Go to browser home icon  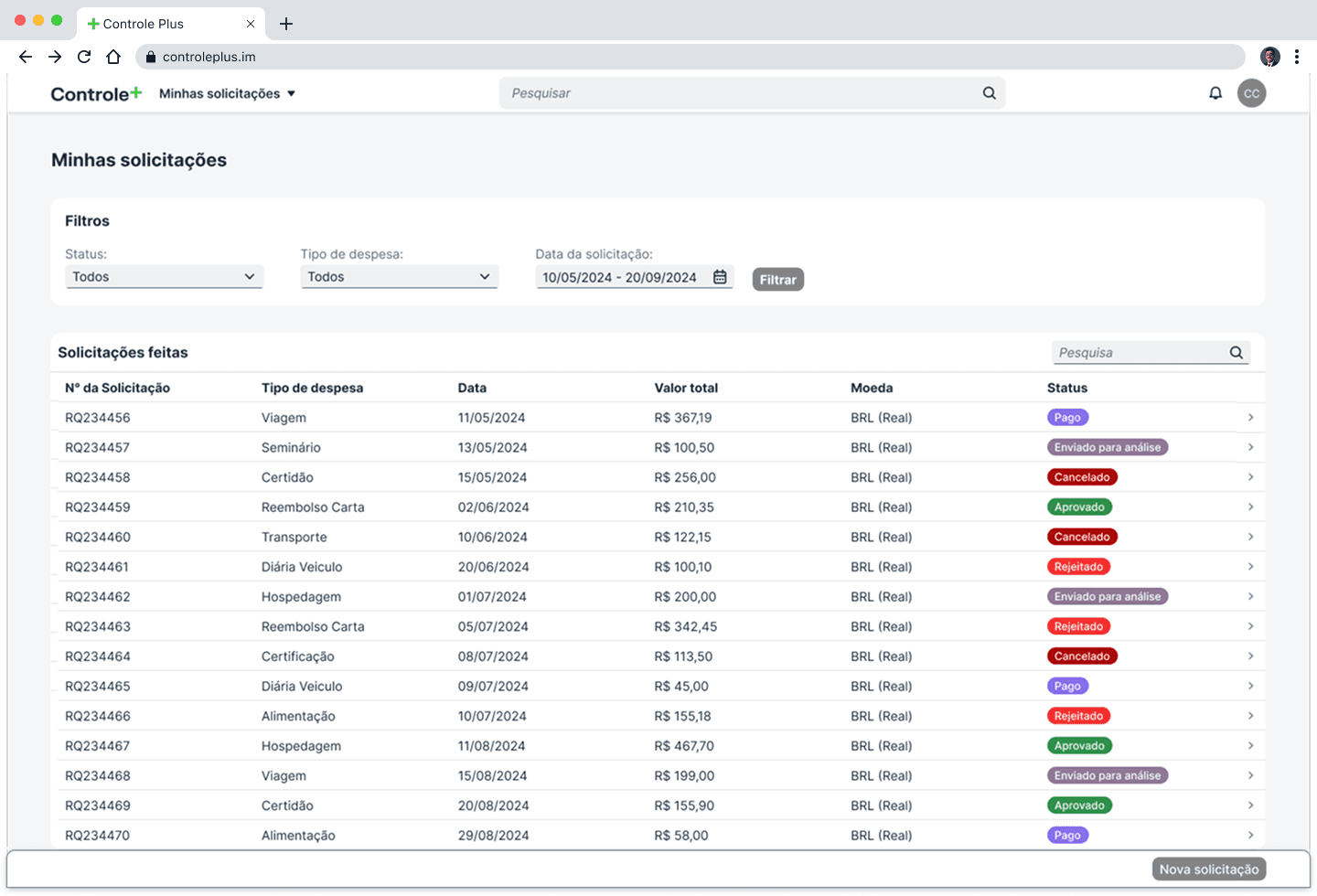tap(113, 57)
